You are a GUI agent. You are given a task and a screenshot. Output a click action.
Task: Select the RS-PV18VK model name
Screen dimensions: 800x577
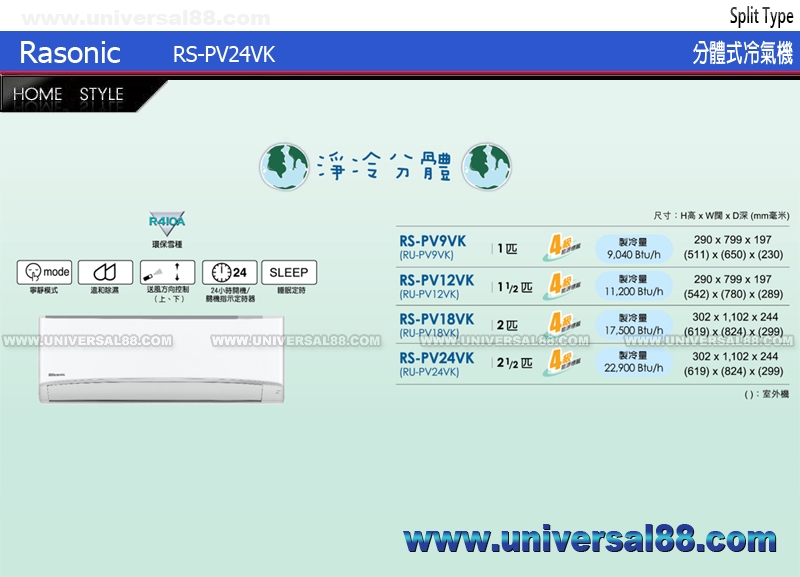point(436,319)
